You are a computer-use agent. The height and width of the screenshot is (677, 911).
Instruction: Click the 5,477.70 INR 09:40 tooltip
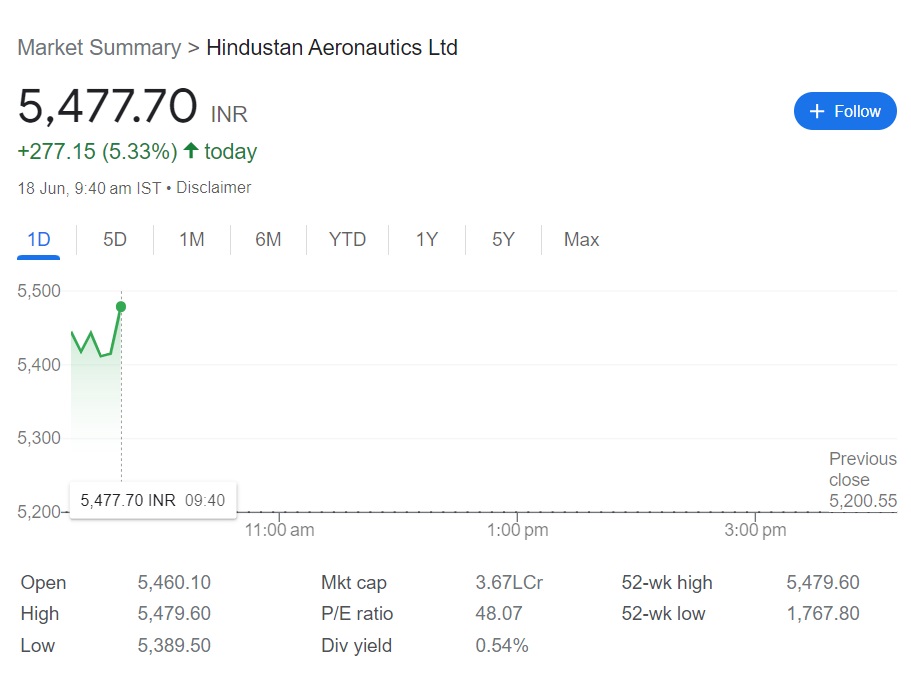[x=152, y=500]
